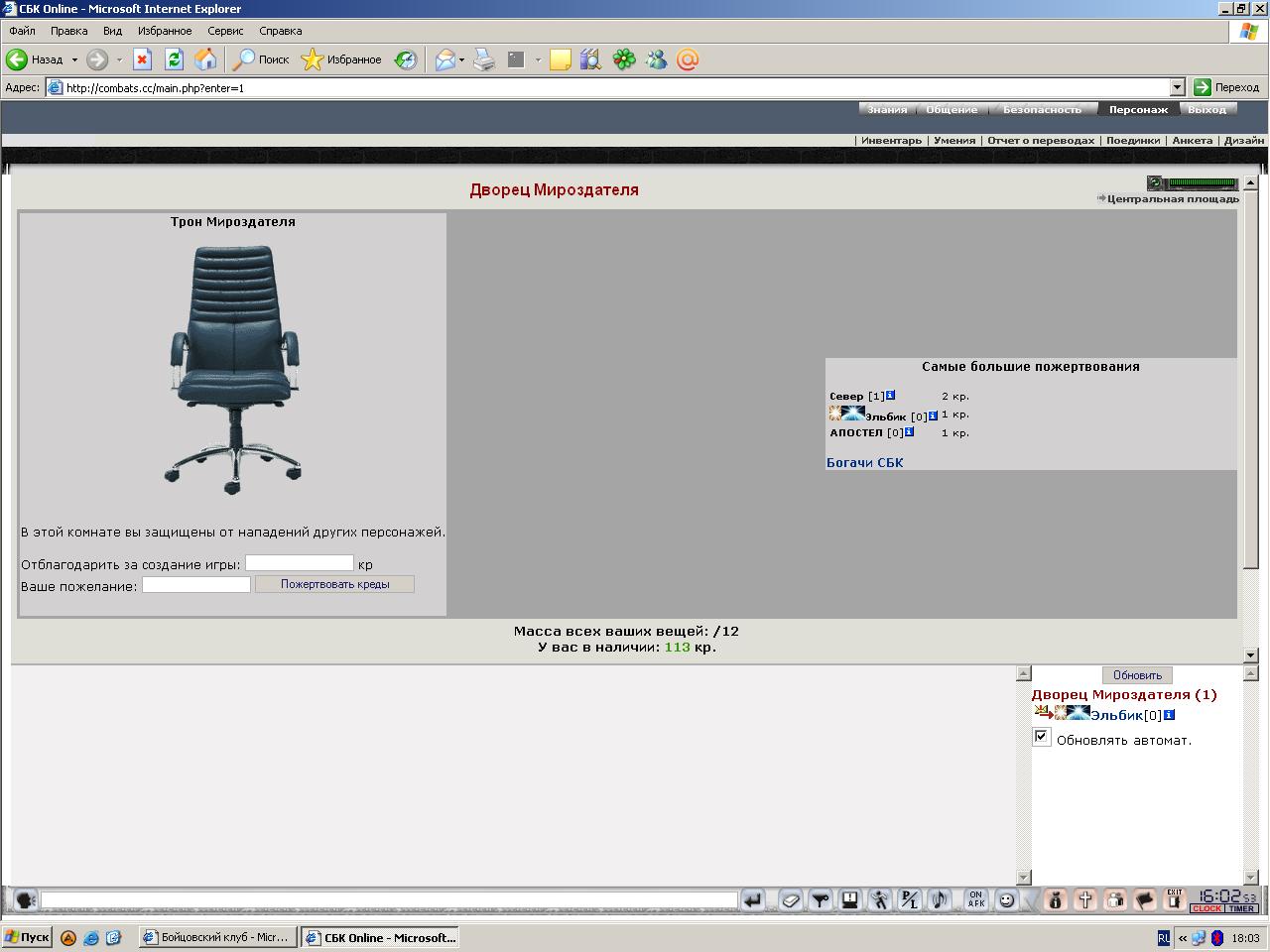This screenshot has height=952, width=1270.
Task: Click the Print icon in toolbar
Action: point(483,59)
